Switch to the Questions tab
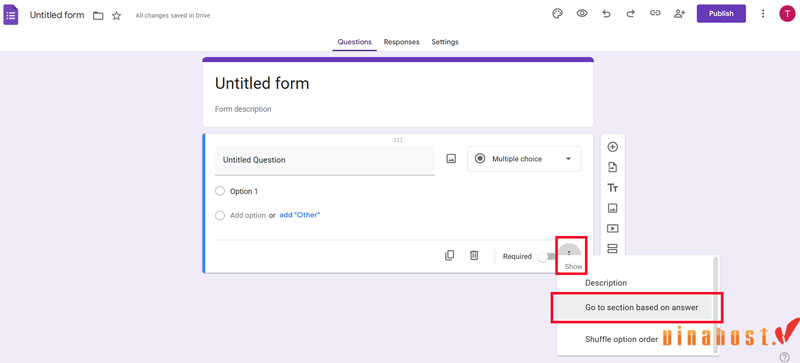800x363 pixels. (x=355, y=42)
